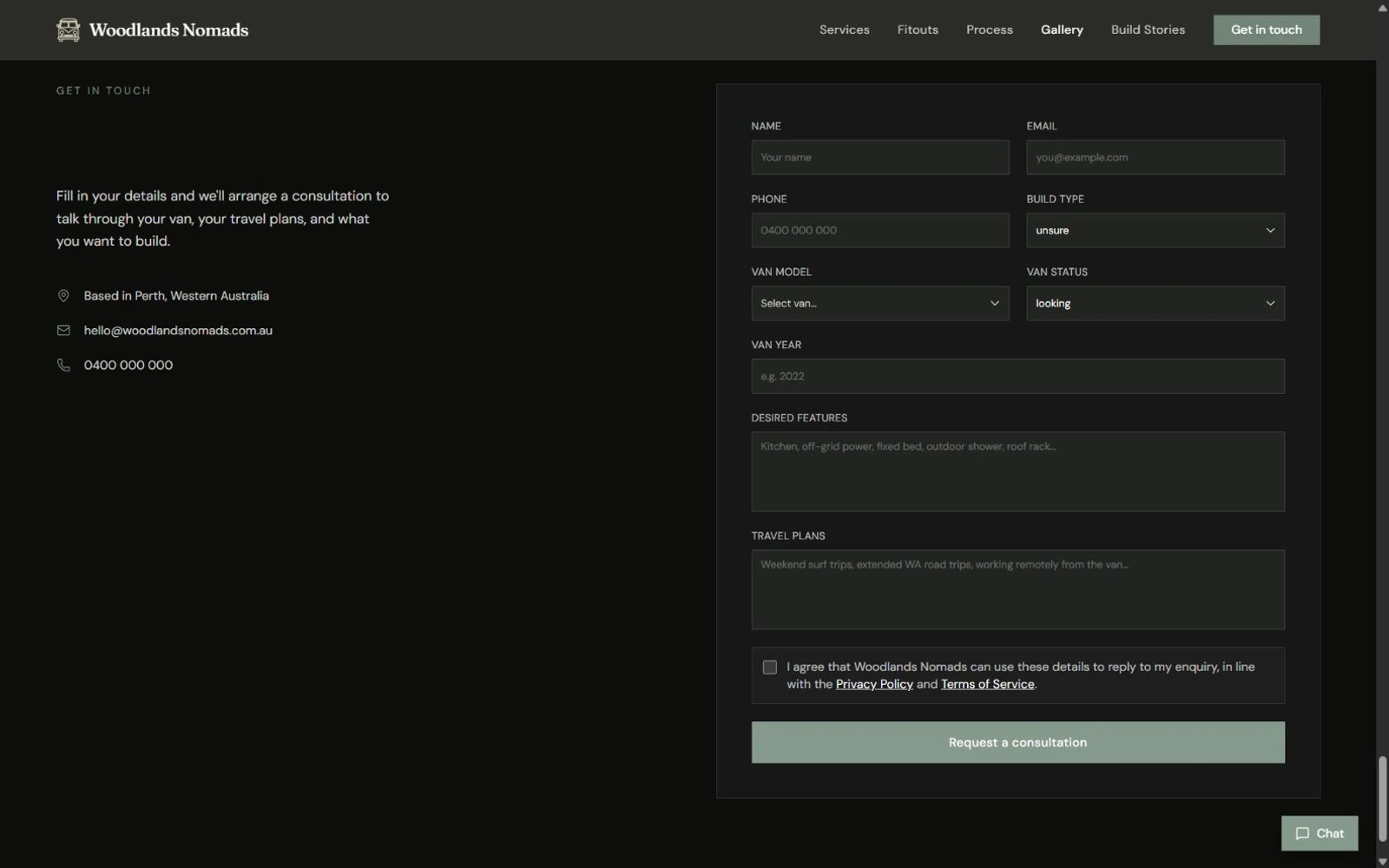Click the location pin icon beside Perth
This screenshot has height=868, width=1389.
(x=63, y=296)
